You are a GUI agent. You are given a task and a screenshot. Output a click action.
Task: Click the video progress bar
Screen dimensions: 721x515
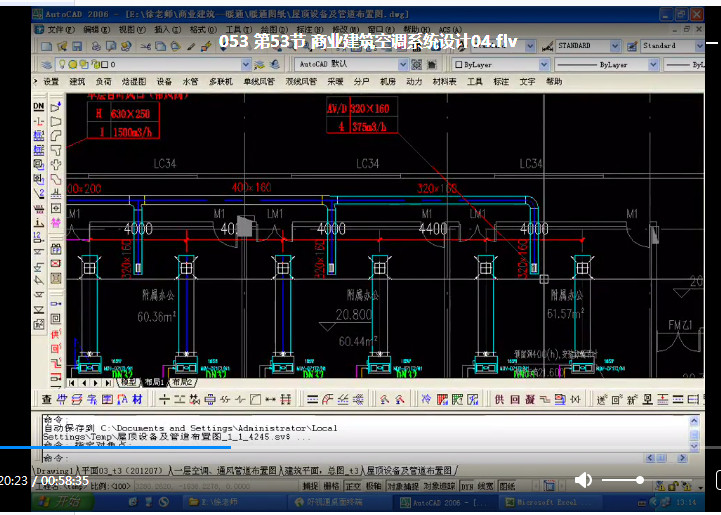pos(360,447)
